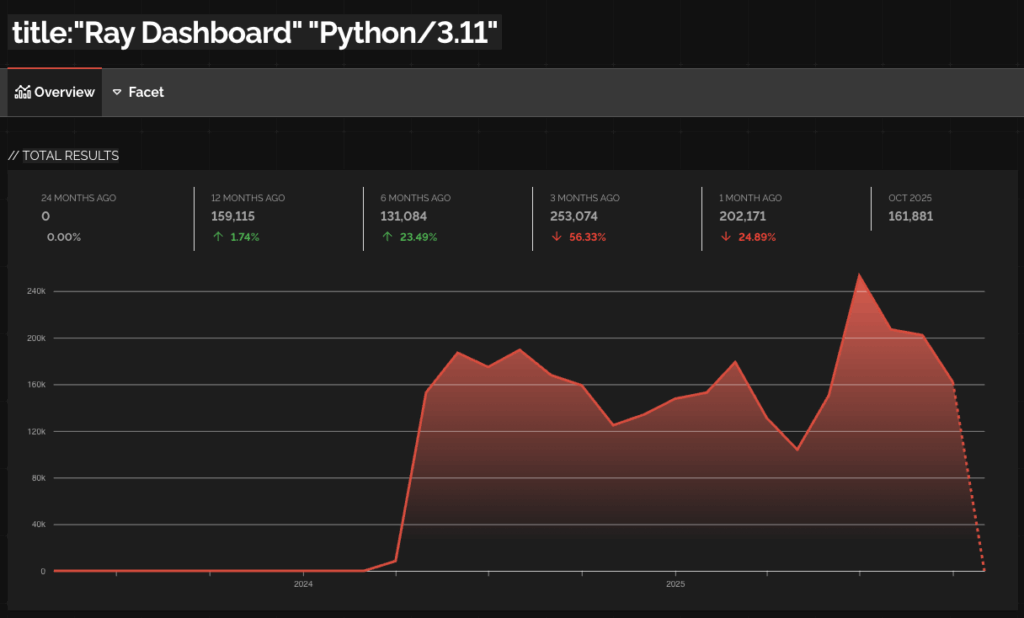Click the 2024 label on the x-axis
Image resolution: width=1024 pixels, height=618 pixels.
(304, 583)
